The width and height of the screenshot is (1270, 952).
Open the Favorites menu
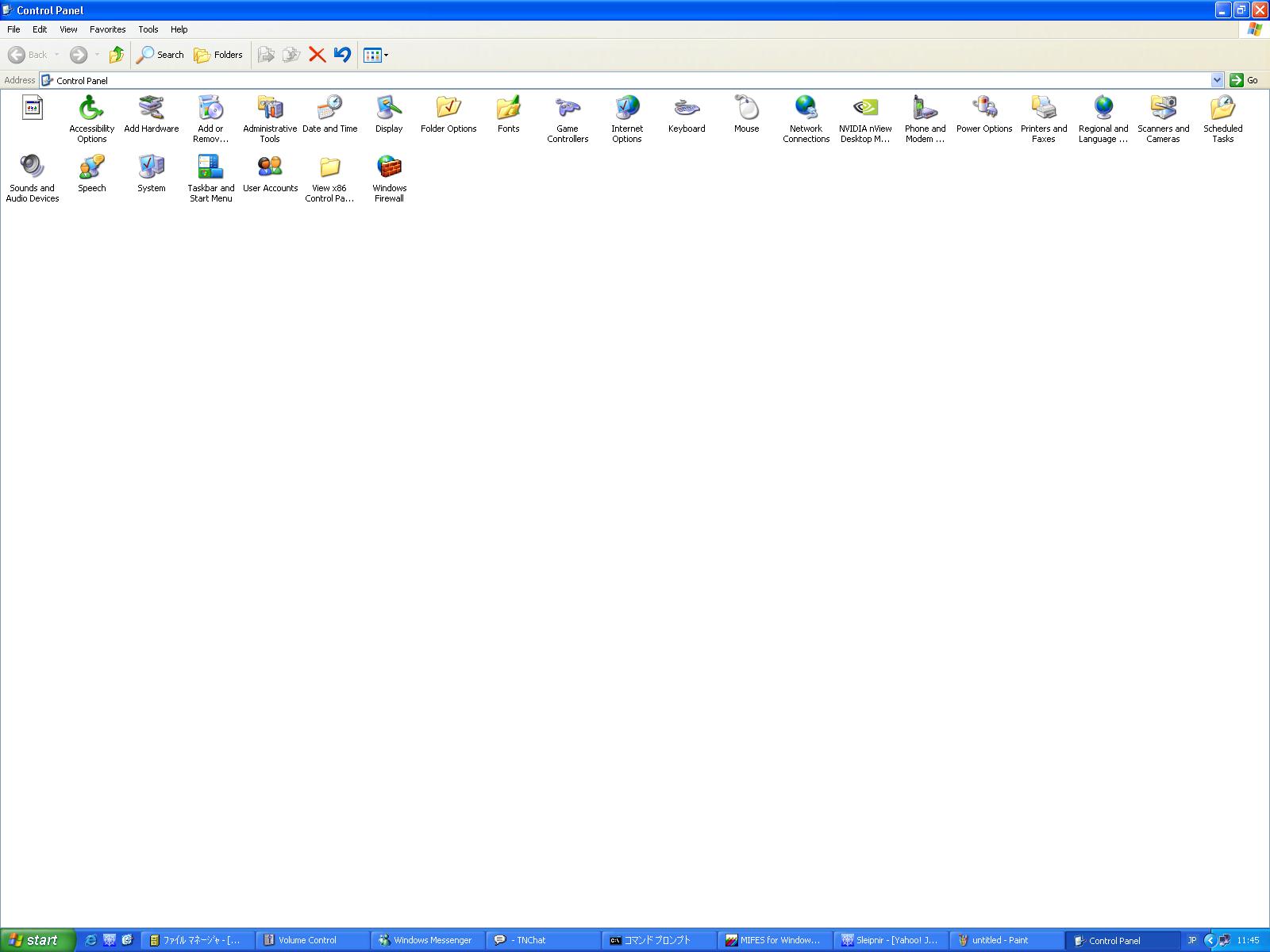107,29
